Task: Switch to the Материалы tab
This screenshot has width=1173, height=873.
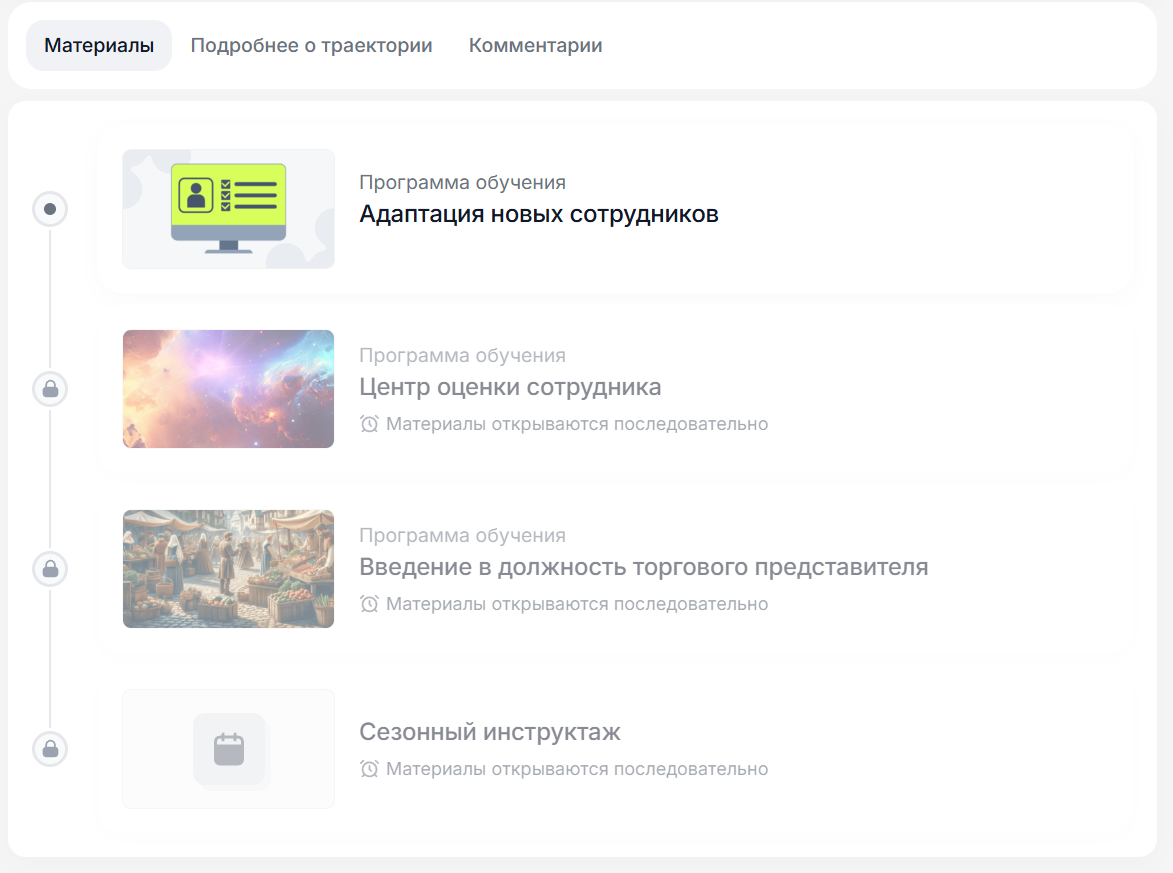Action: (x=99, y=46)
